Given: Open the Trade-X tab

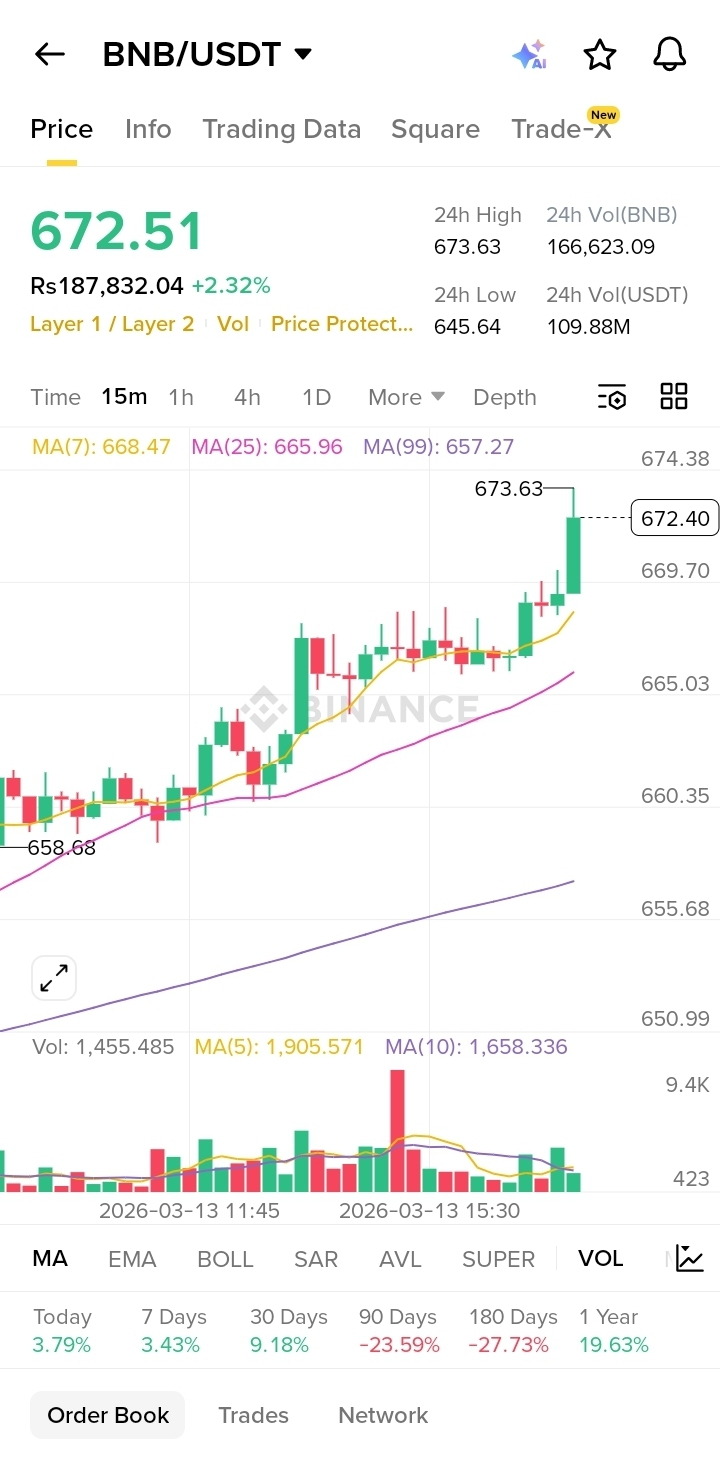Looking at the screenshot, I should (562, 129).
